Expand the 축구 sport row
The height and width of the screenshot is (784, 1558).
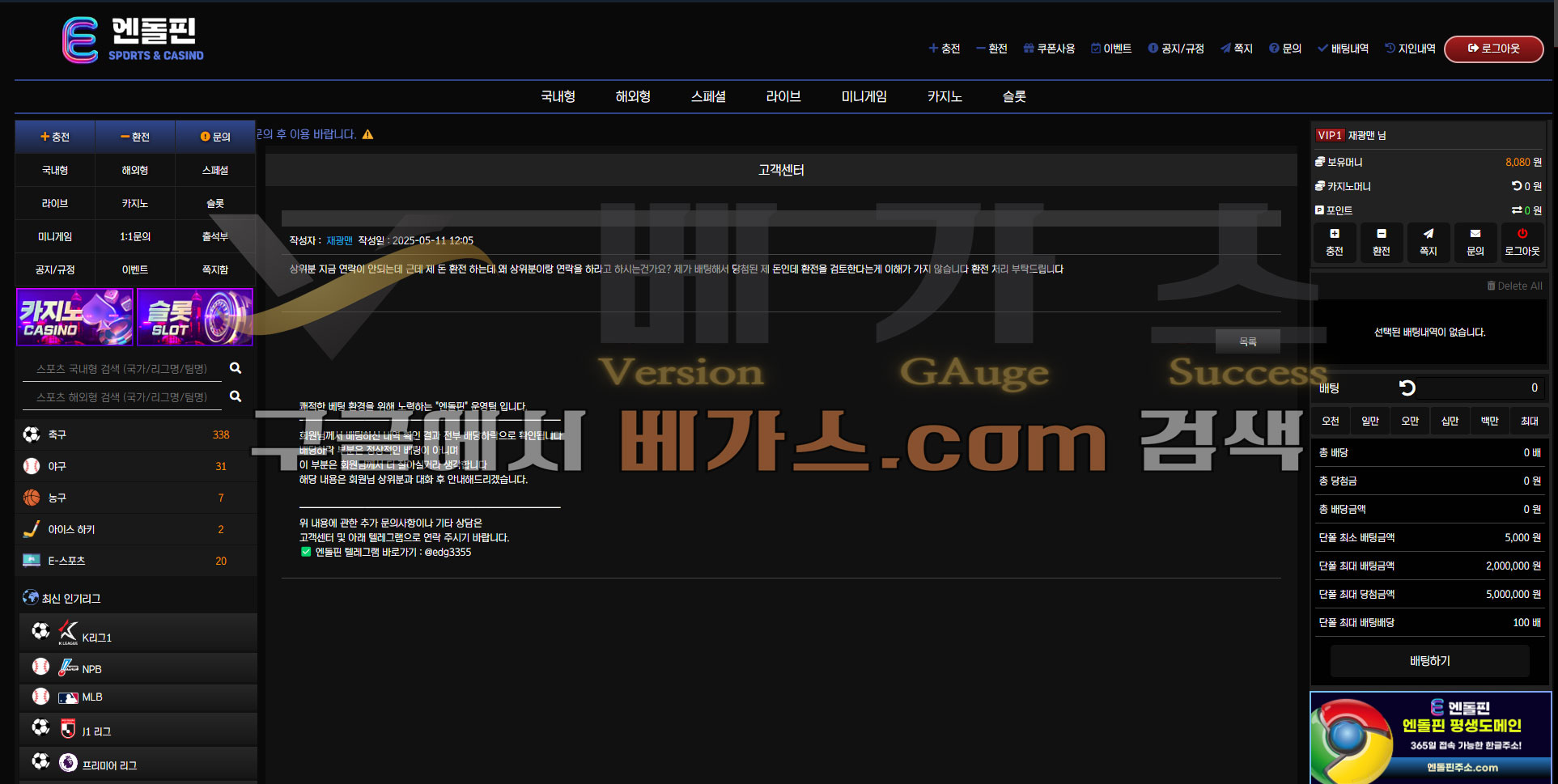coord(135,434)
